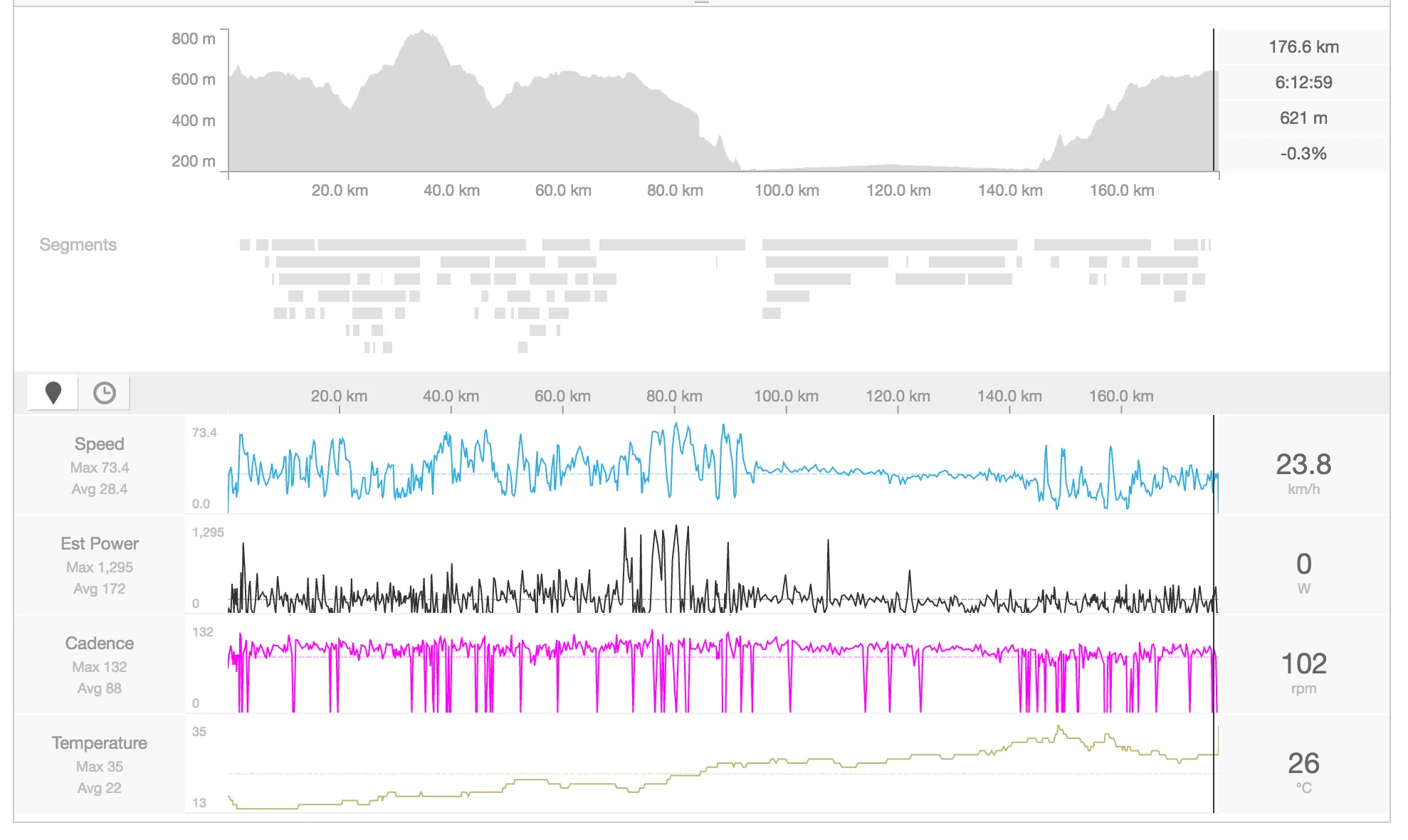
Task: Select the Cadence chart label
Action: pos(99,644)
